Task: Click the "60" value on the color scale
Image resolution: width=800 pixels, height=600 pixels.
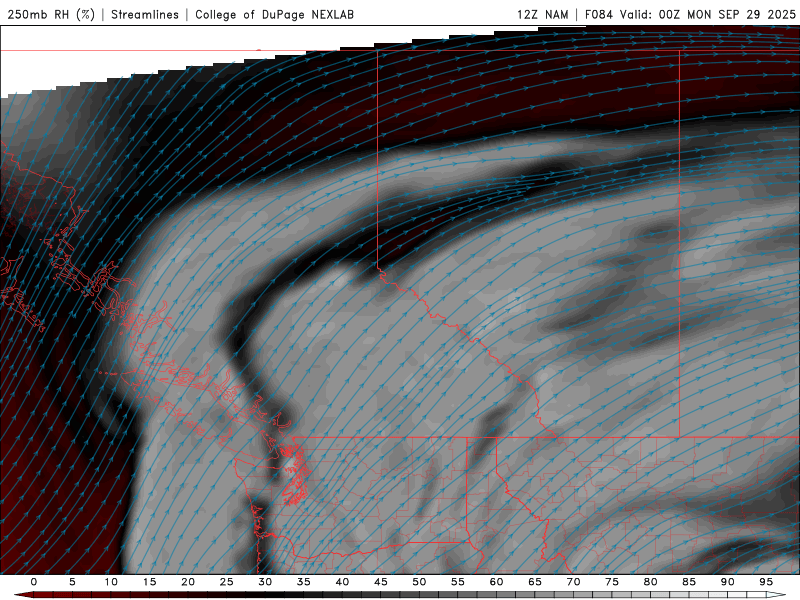Action: pos(496,582)
